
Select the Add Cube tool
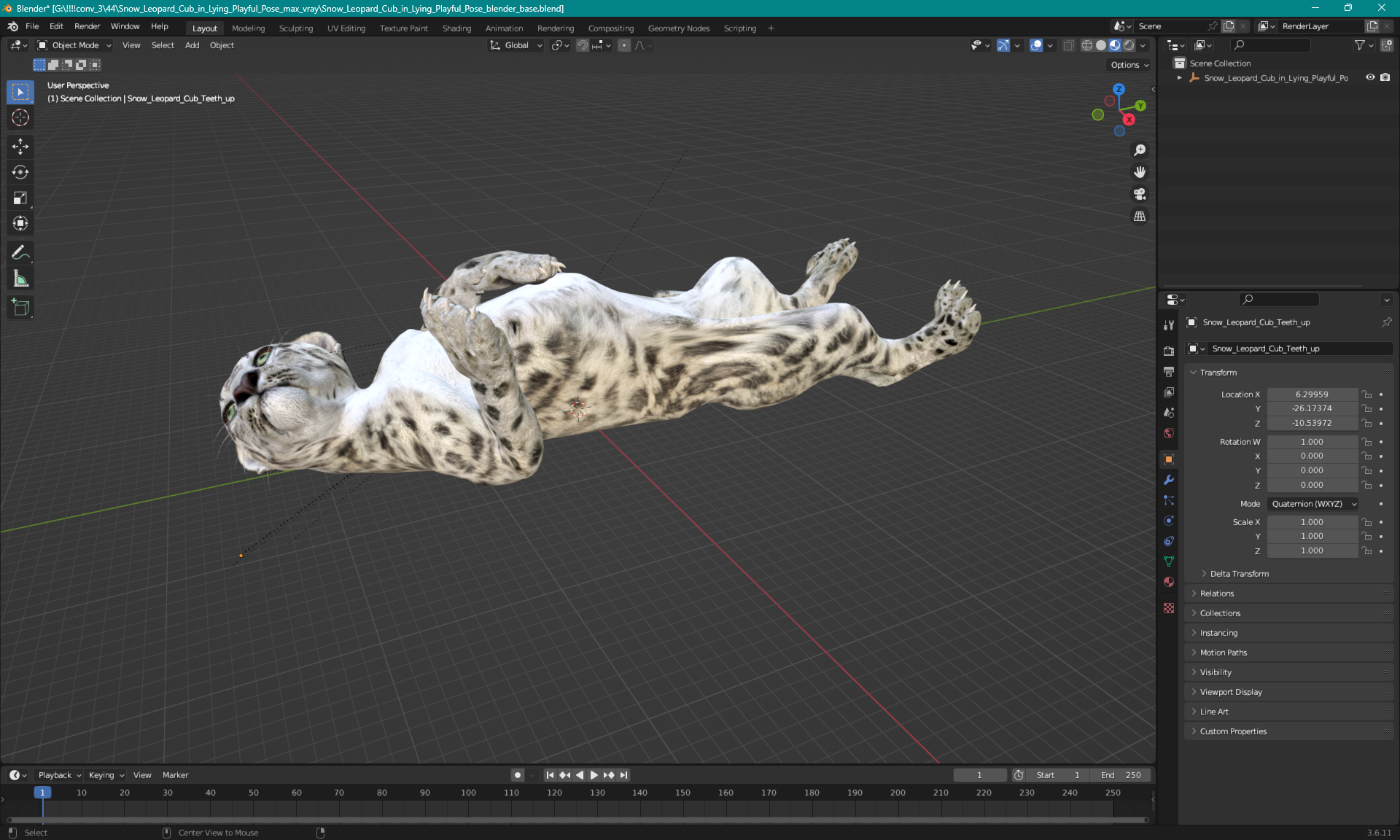point(20,308)
